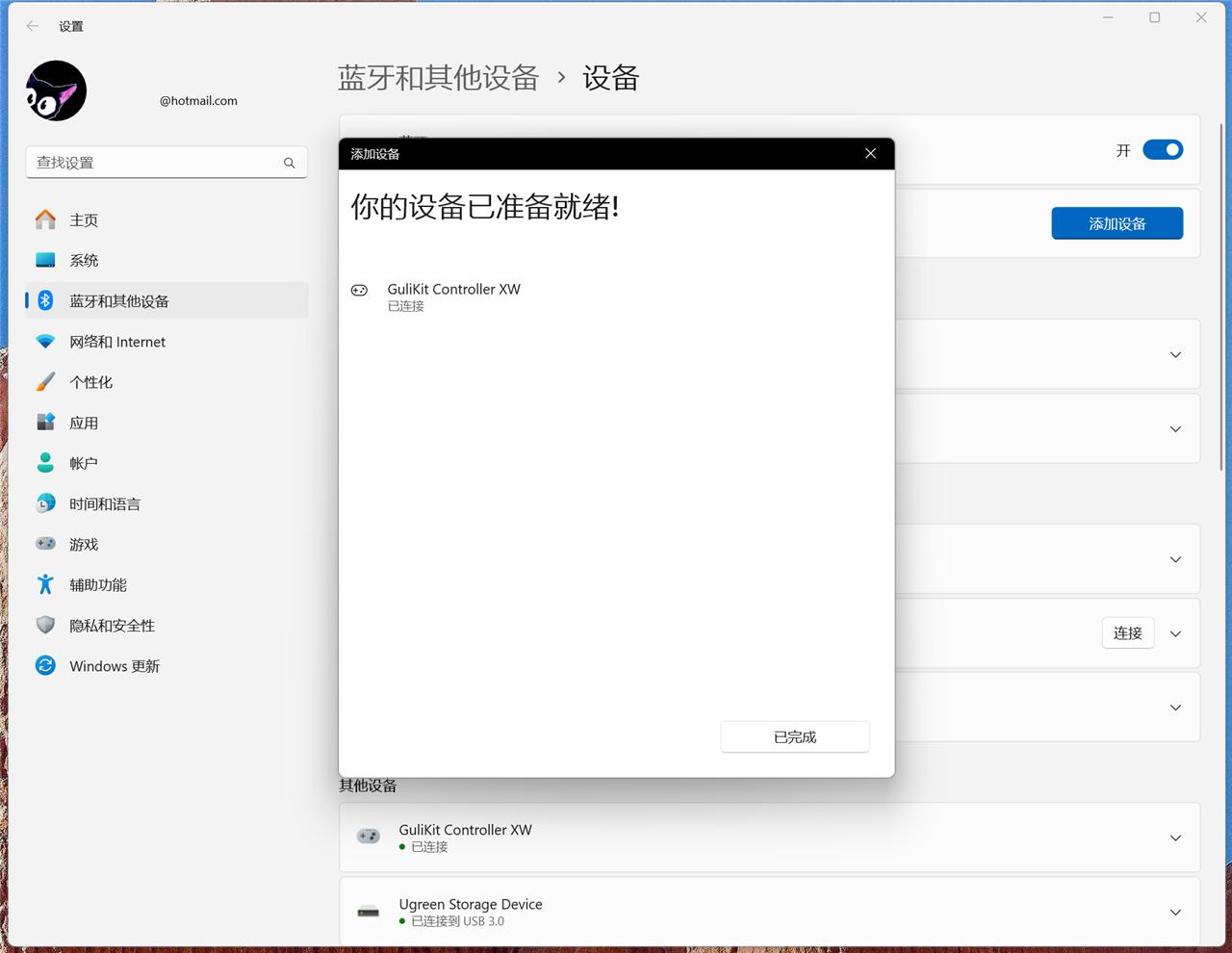The height and width of the screenshot is (953, 1232).
Task: Open 帐户 settings page
Action: click(167, 463)
